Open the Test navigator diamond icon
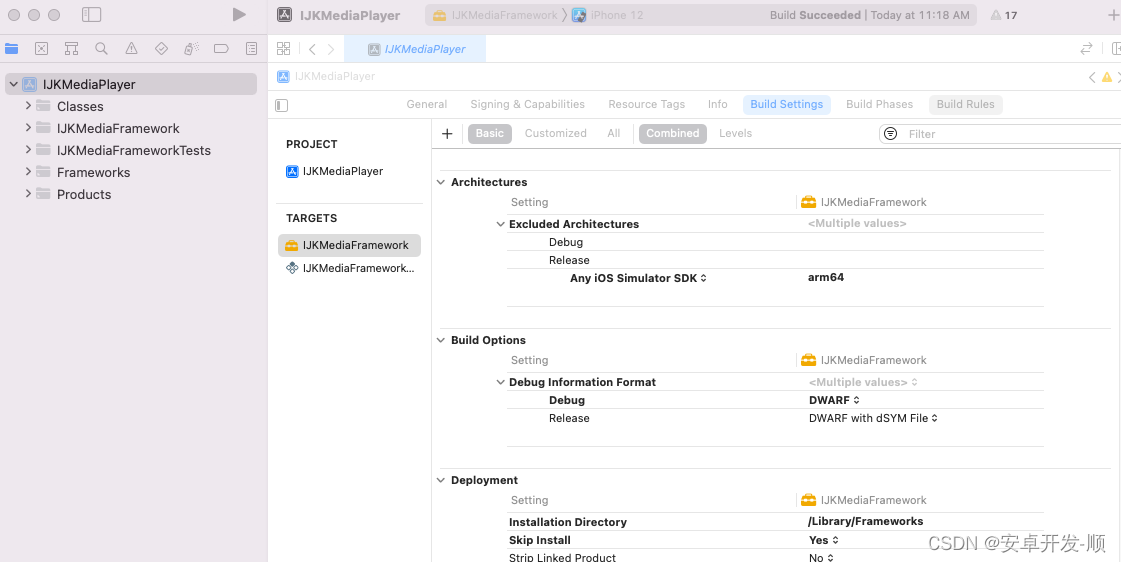The image size is (1121, 562). point(162,49)
